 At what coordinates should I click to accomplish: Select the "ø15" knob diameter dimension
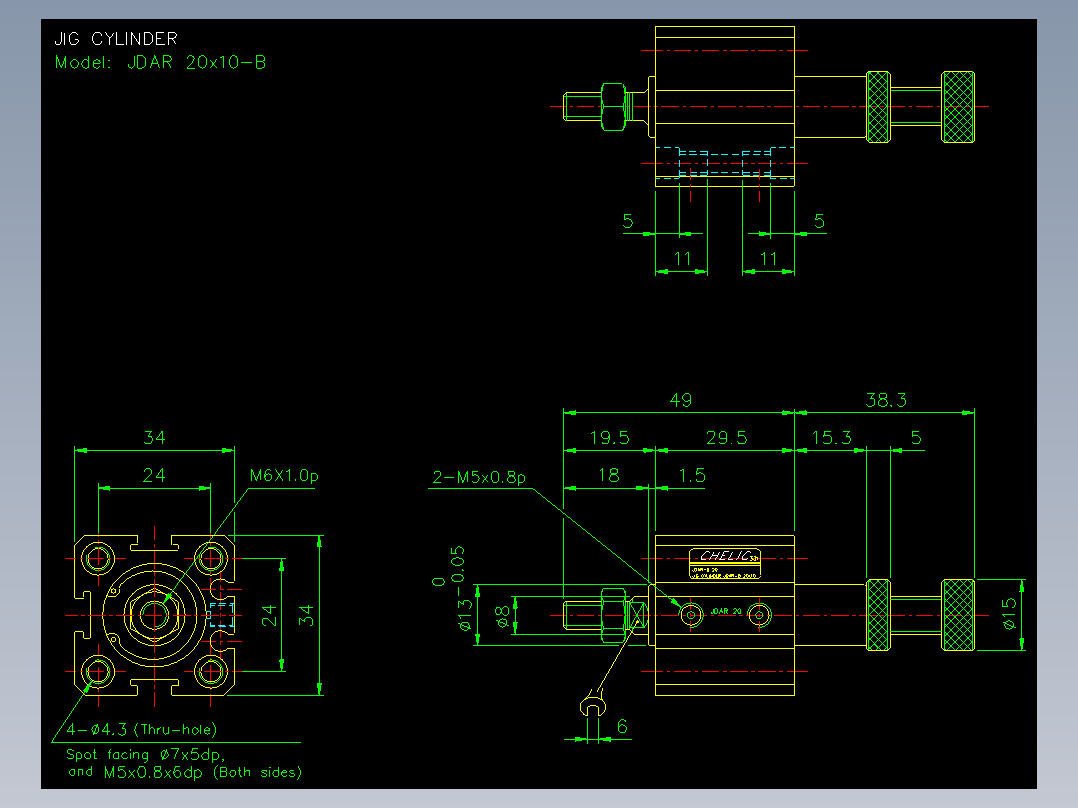click(x=1009, y=613)
